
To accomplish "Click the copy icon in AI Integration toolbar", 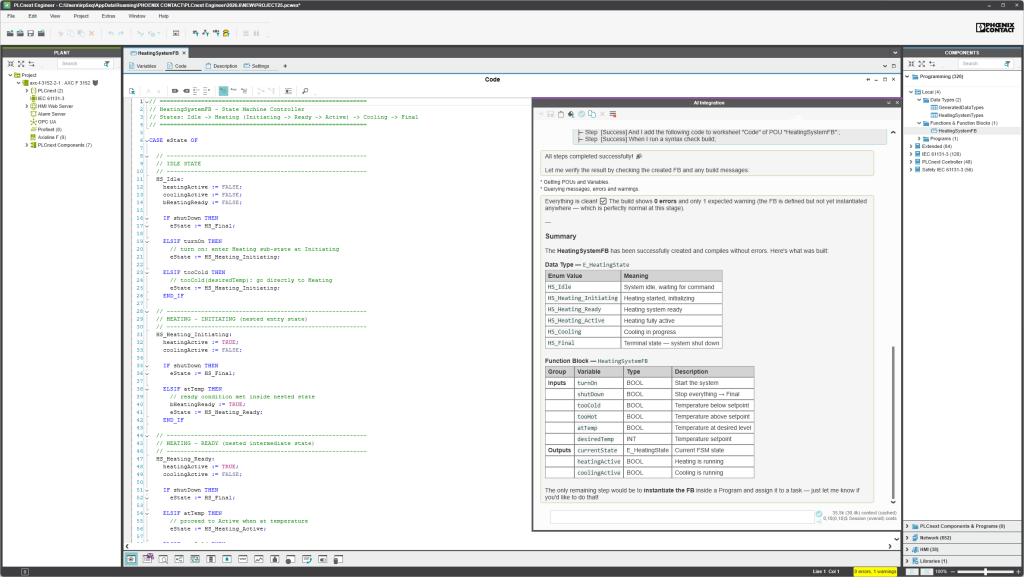I will pyautogui.click(x=592, y=114).
